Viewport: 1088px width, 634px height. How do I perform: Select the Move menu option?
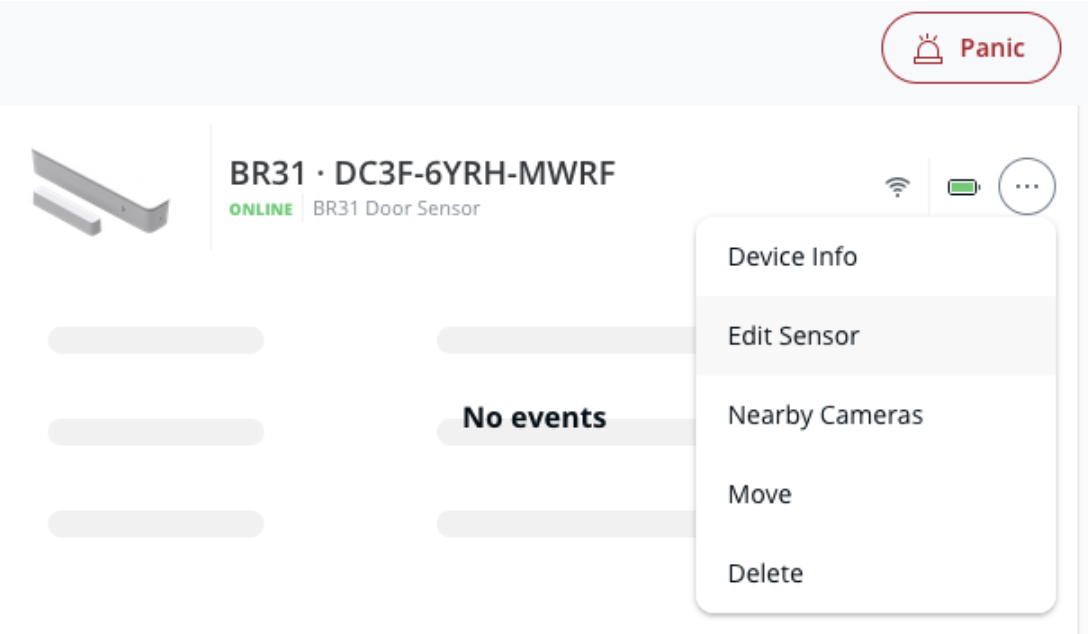click(x=760, y=494)
